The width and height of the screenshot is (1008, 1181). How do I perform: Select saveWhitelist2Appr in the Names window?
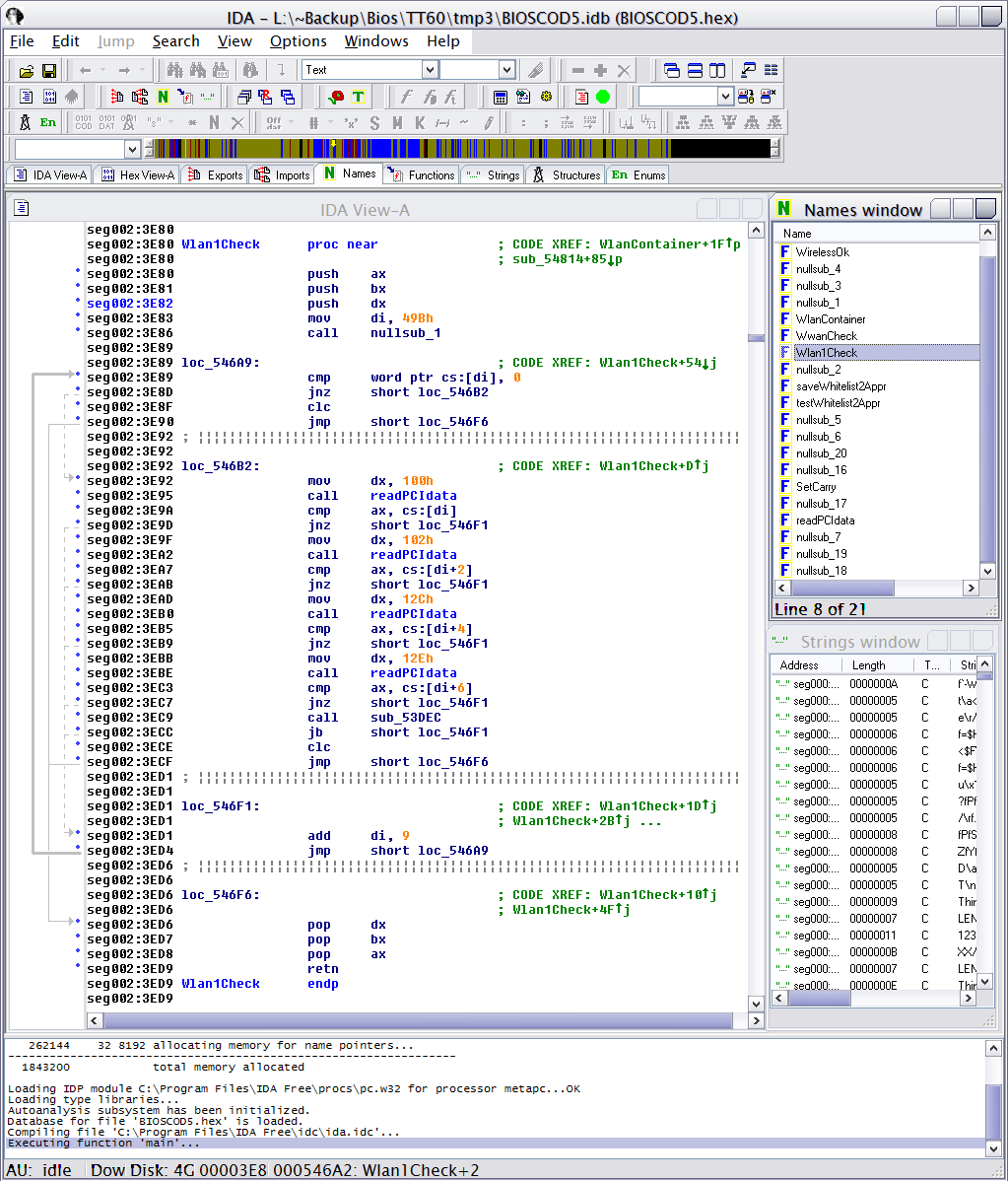tap(840, 386)
